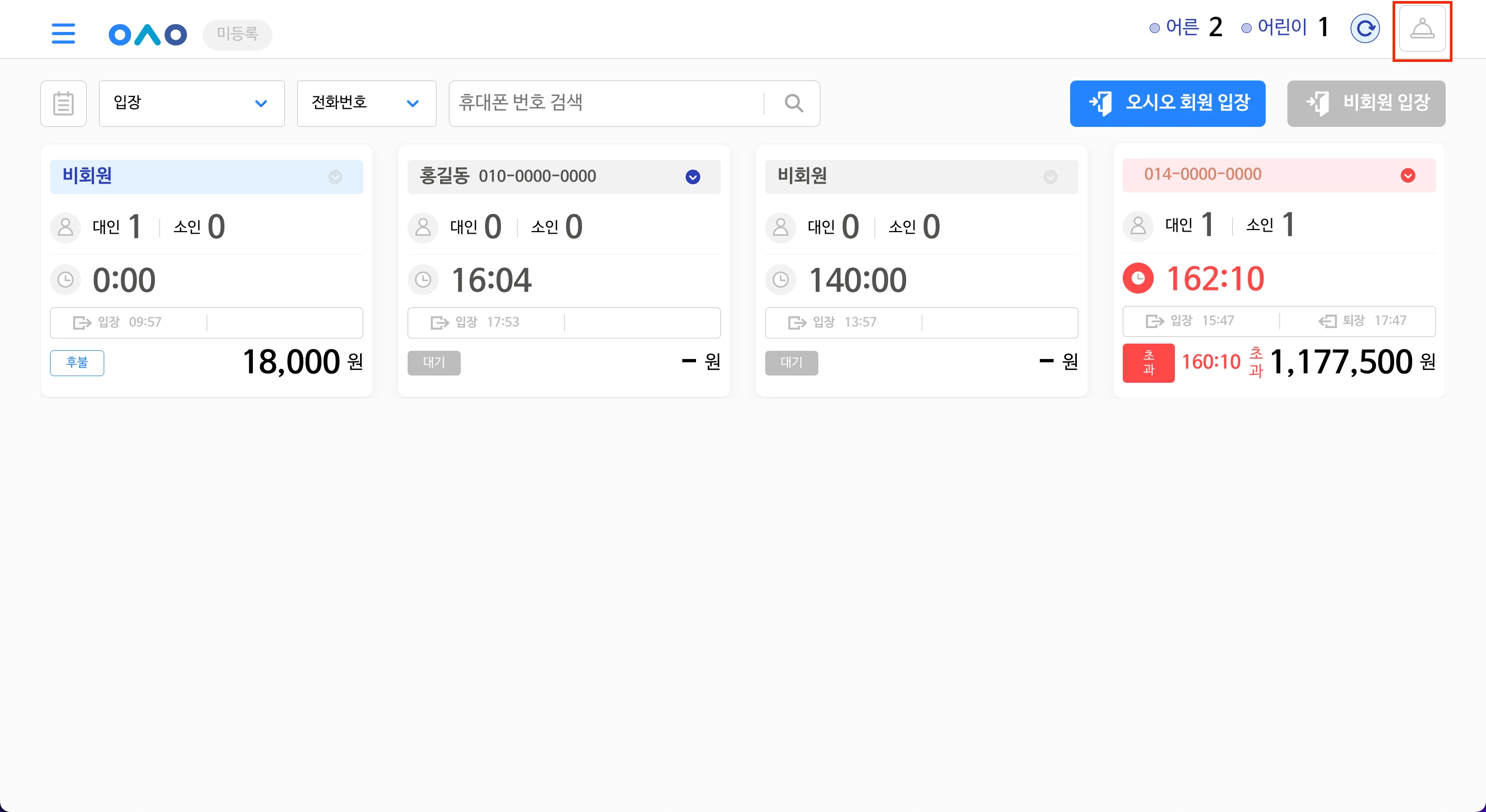Viewport: 1486px width, 812px height.
Task: Open the 입장 dropdown
Action: coord(191,103)
